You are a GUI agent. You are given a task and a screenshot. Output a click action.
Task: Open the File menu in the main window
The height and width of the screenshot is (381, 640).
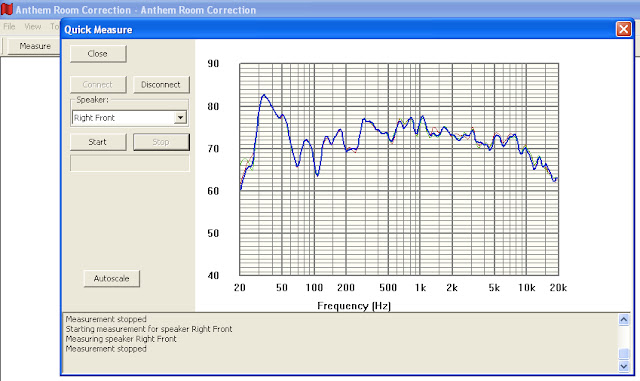[9, 27]
